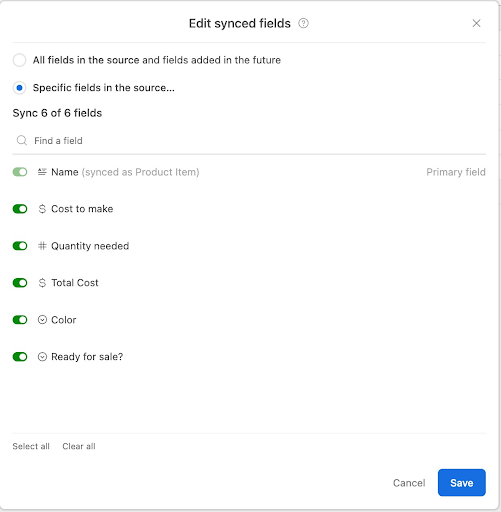This screenshot has height=512, width=501.
Task: Click the currency icon beside Cost to make
Action: (42, 209)
